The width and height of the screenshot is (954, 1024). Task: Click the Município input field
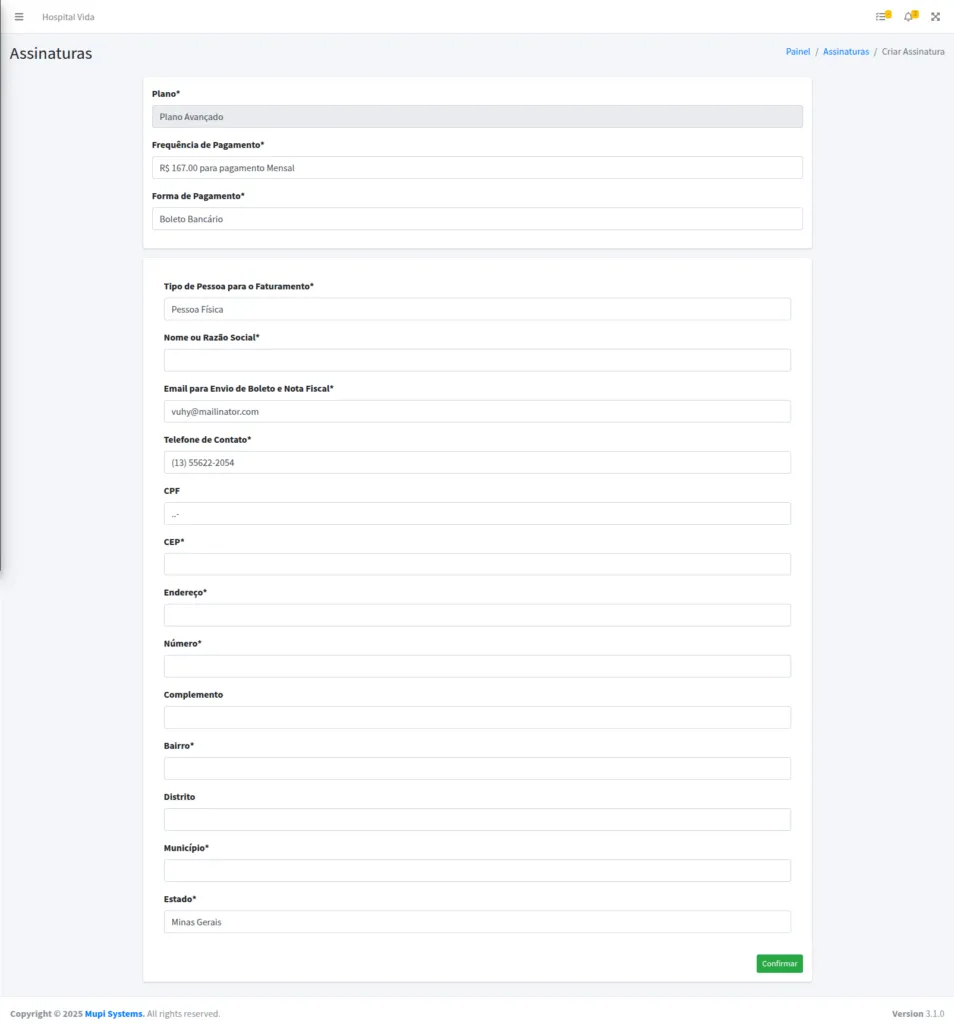(477, 871)
